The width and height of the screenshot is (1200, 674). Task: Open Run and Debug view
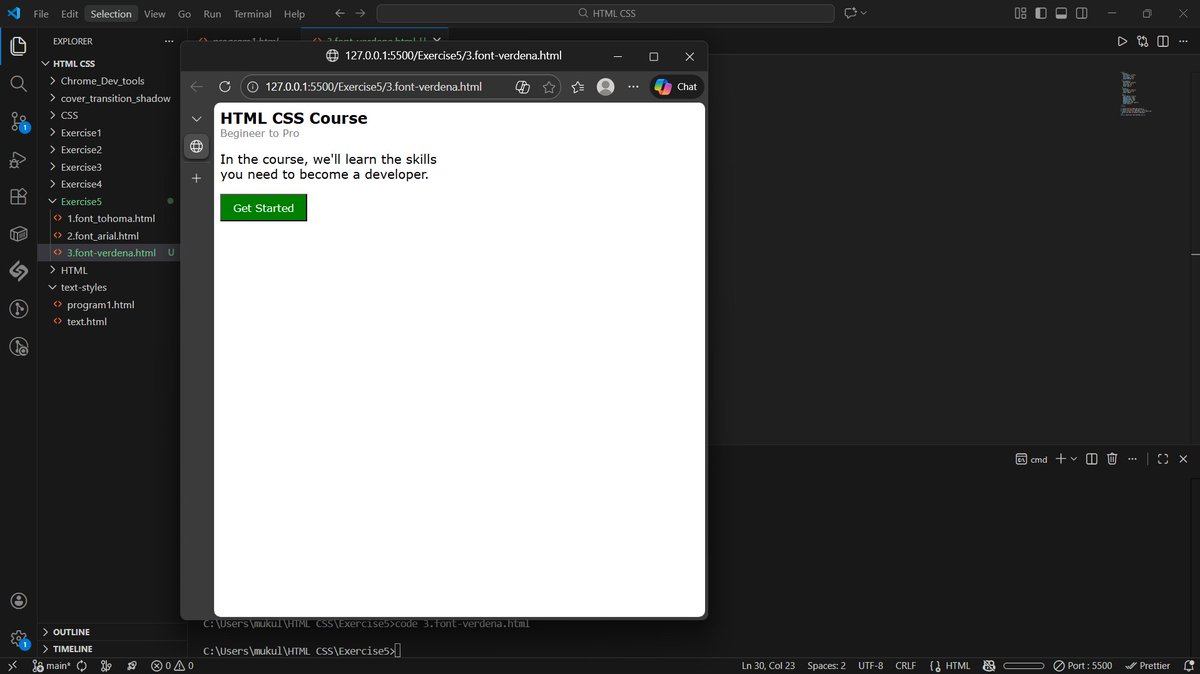point(18,159)
